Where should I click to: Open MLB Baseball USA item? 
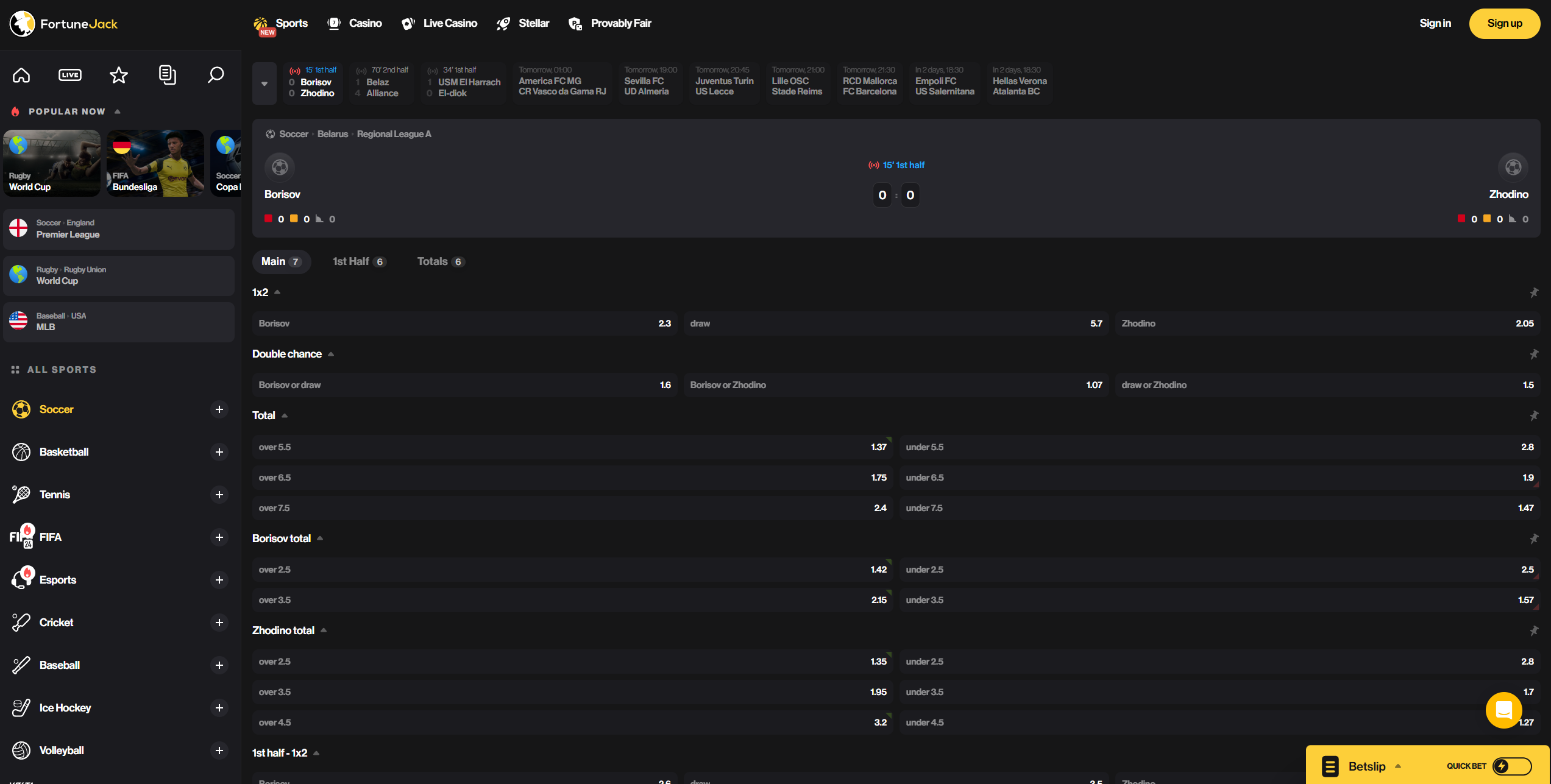pos(119,322)
